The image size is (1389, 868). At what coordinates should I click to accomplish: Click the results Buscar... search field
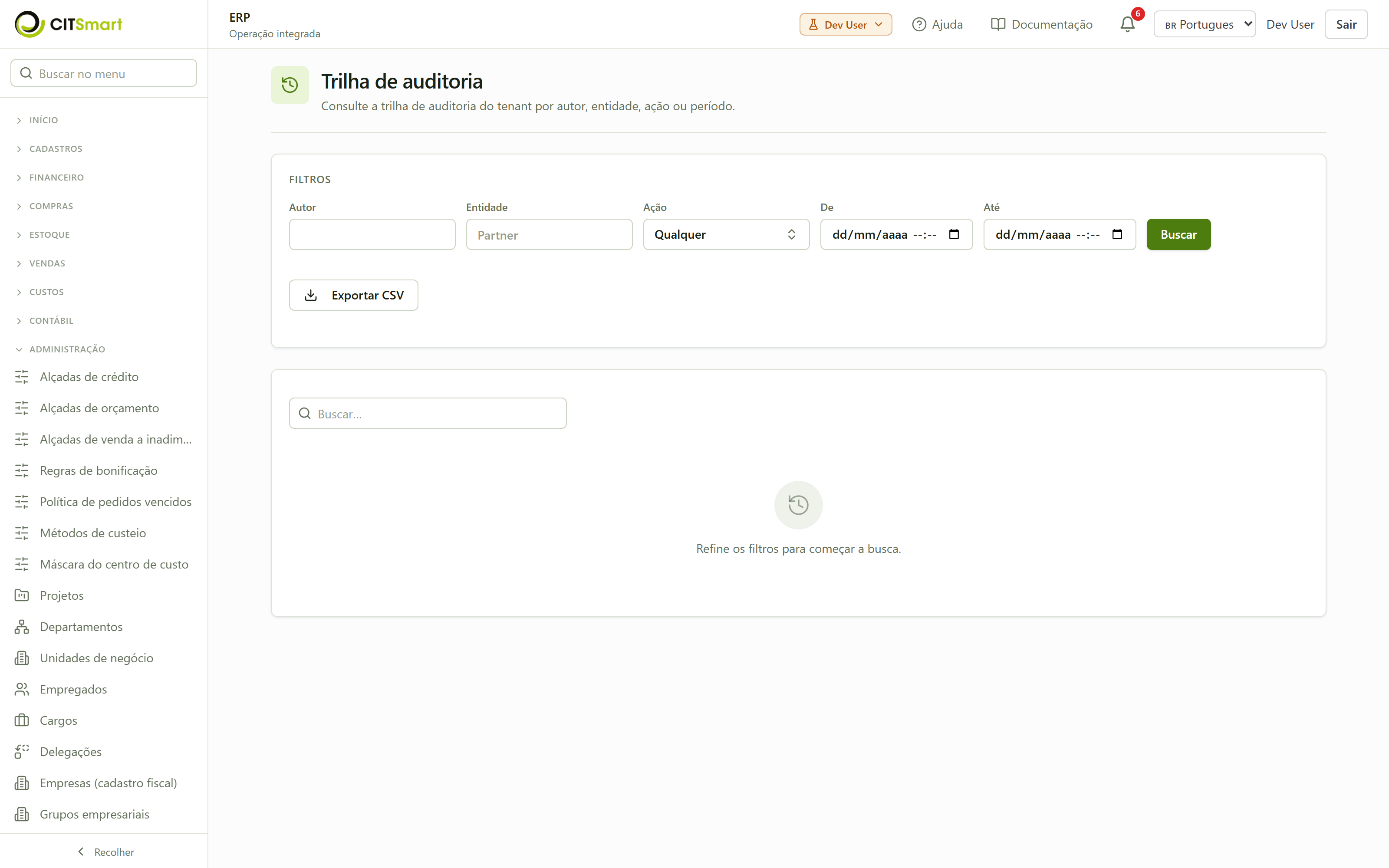(x=428, y=413)
